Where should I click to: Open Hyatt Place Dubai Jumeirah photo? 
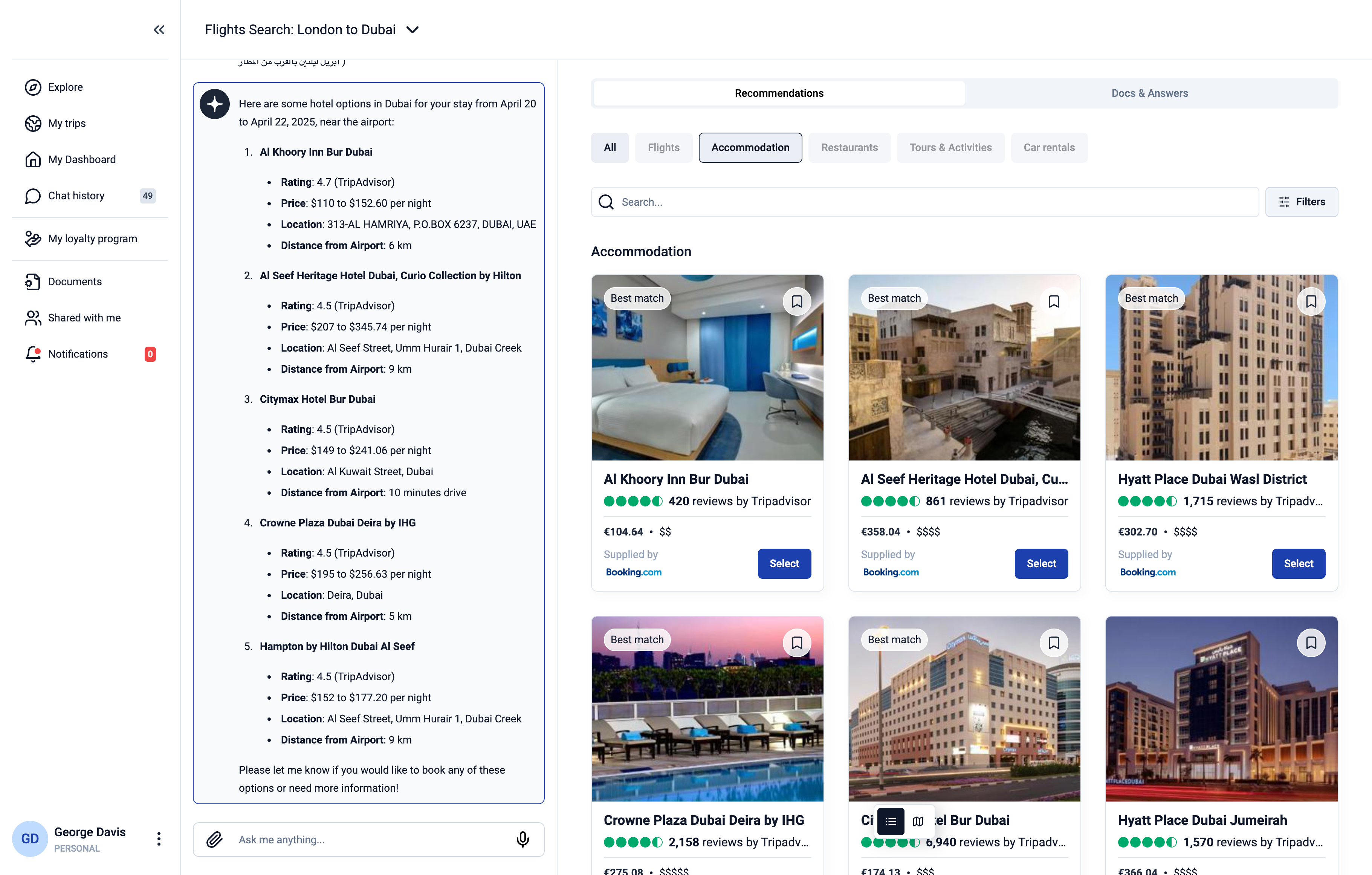1221,708
